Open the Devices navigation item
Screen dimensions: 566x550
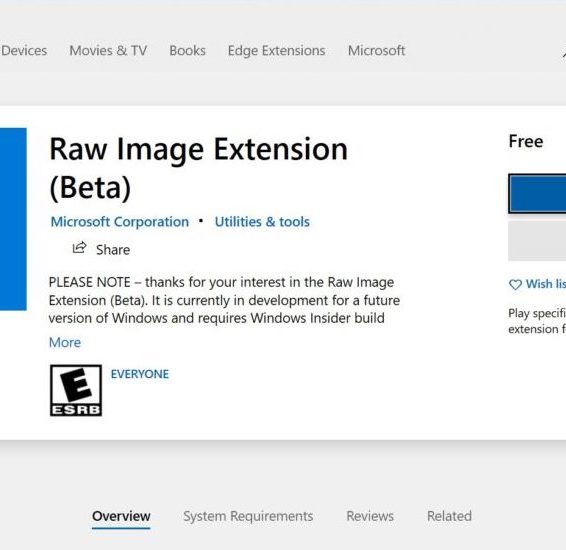[x=24, y=51]
